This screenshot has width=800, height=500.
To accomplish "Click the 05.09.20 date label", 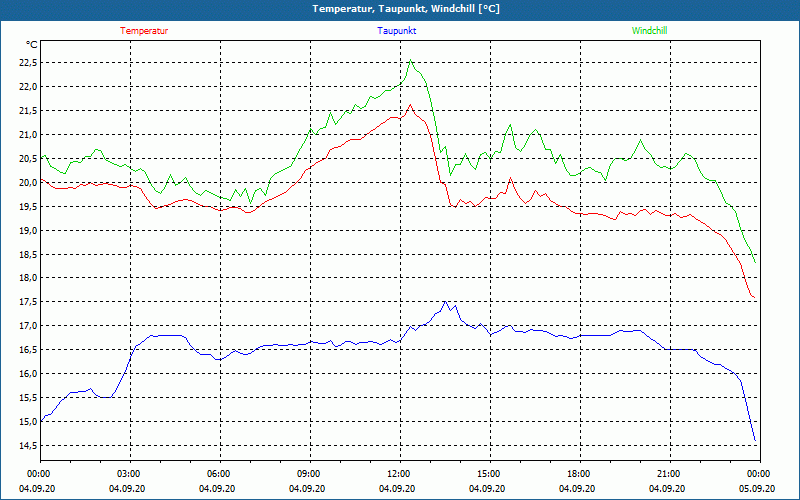I will (757, 488).
